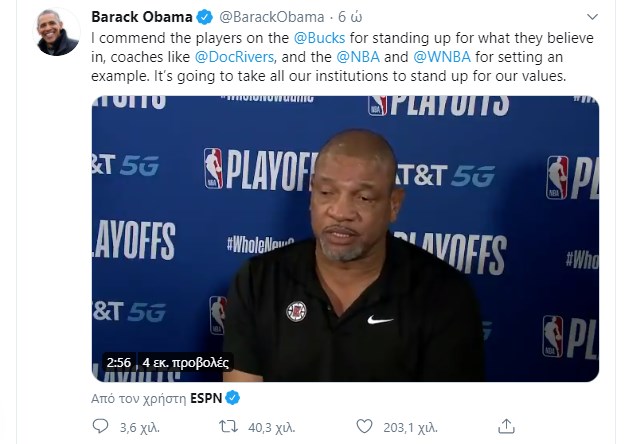Retweet this post using the retweet icon
The width and height of the screenshot is (630, 444).
pyautogui.click(x=228, y=427)
